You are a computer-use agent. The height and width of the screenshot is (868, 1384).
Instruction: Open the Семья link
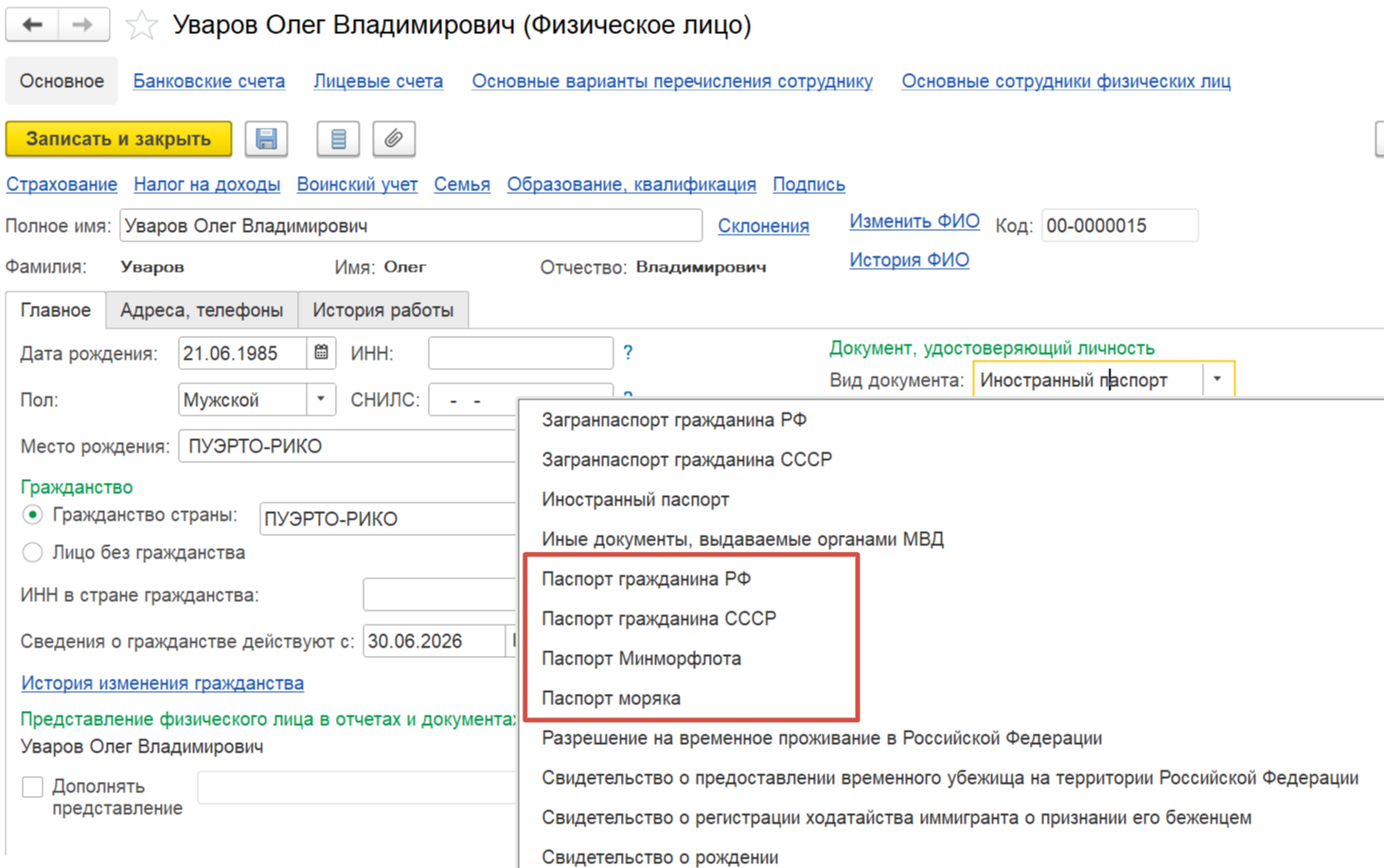[462, 185]
